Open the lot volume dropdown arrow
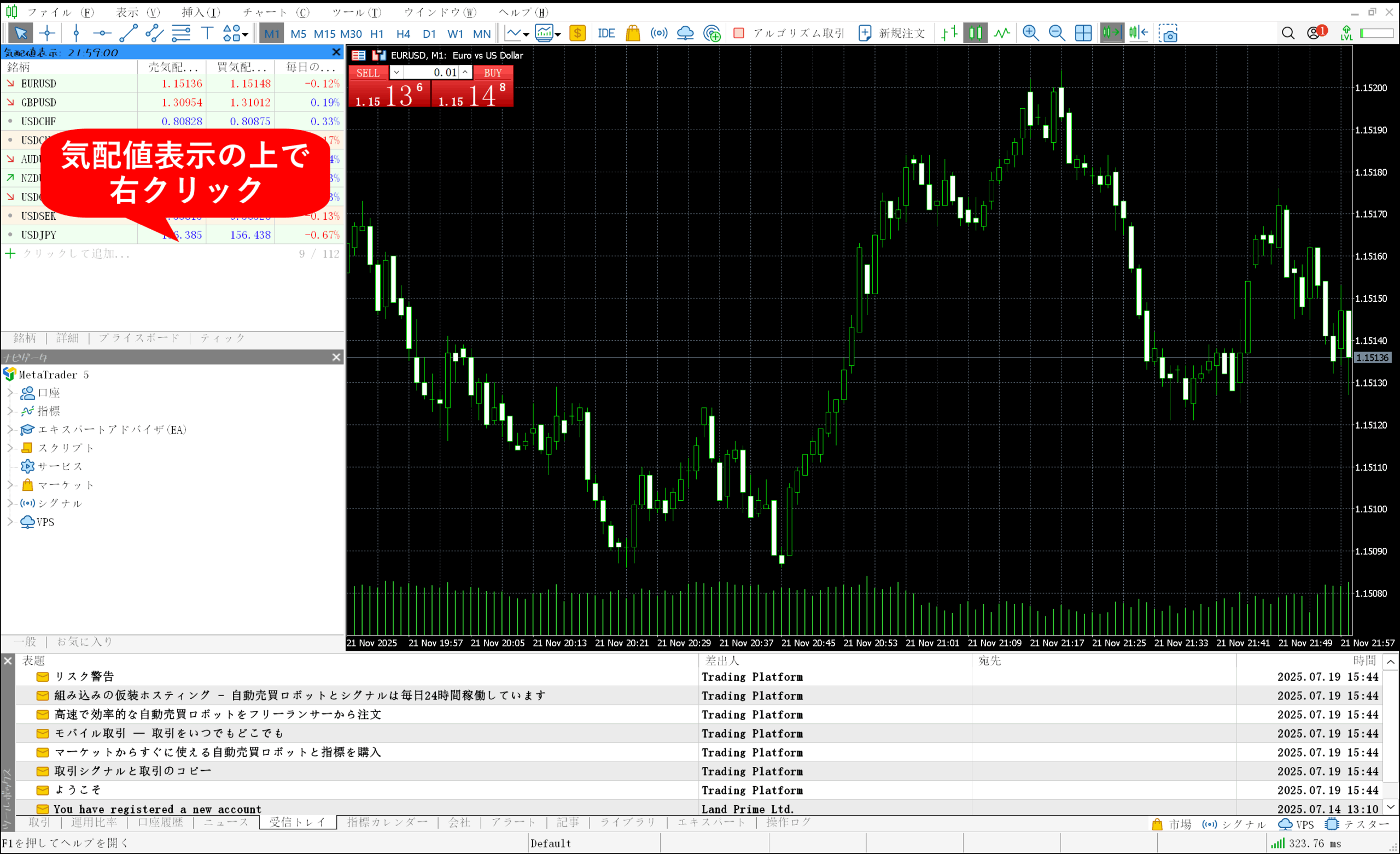Image resolution: width=1400 pixels, height=854 pixels. (x=396, y=72)
